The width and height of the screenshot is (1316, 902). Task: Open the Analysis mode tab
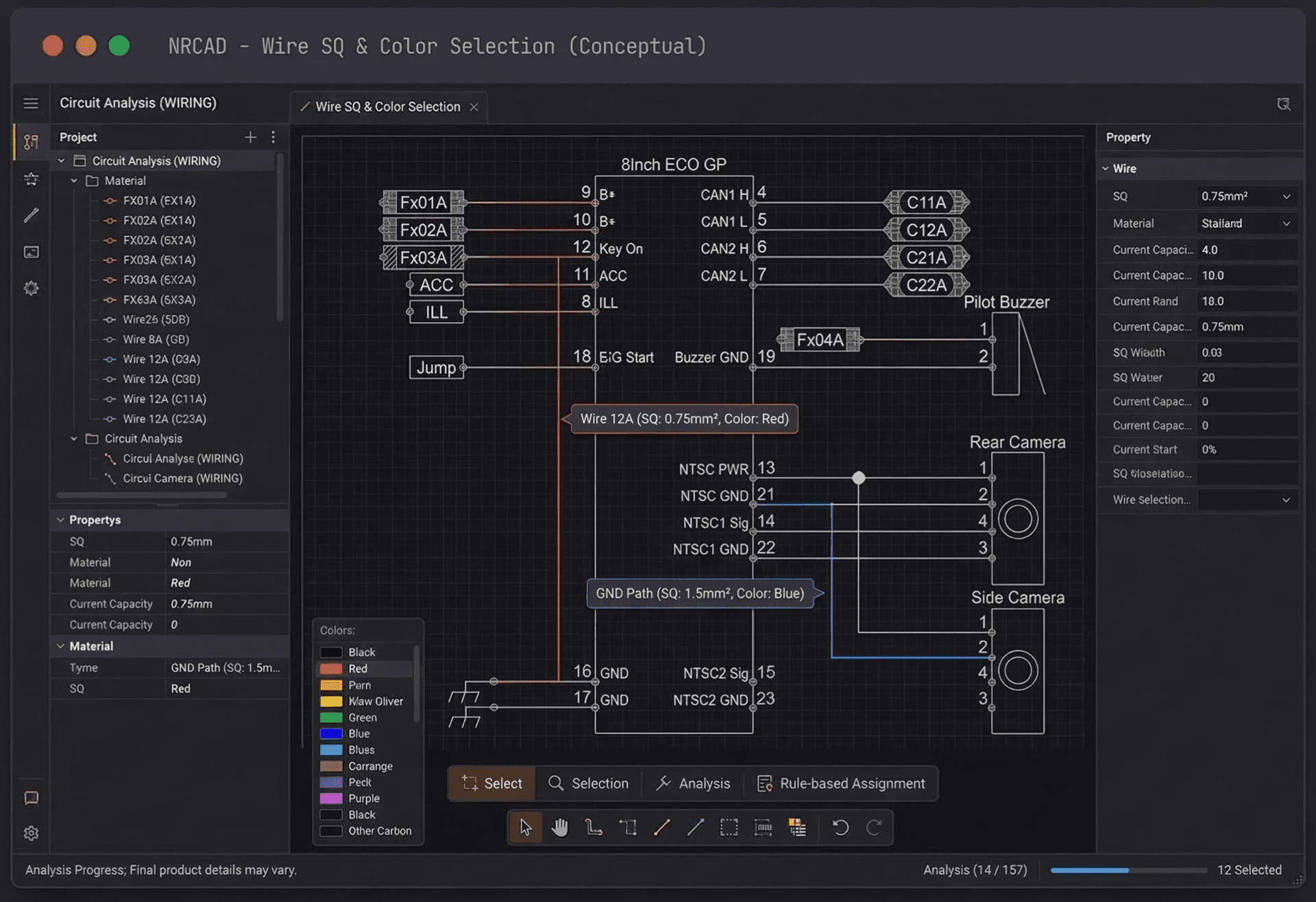tap(693, 783)
